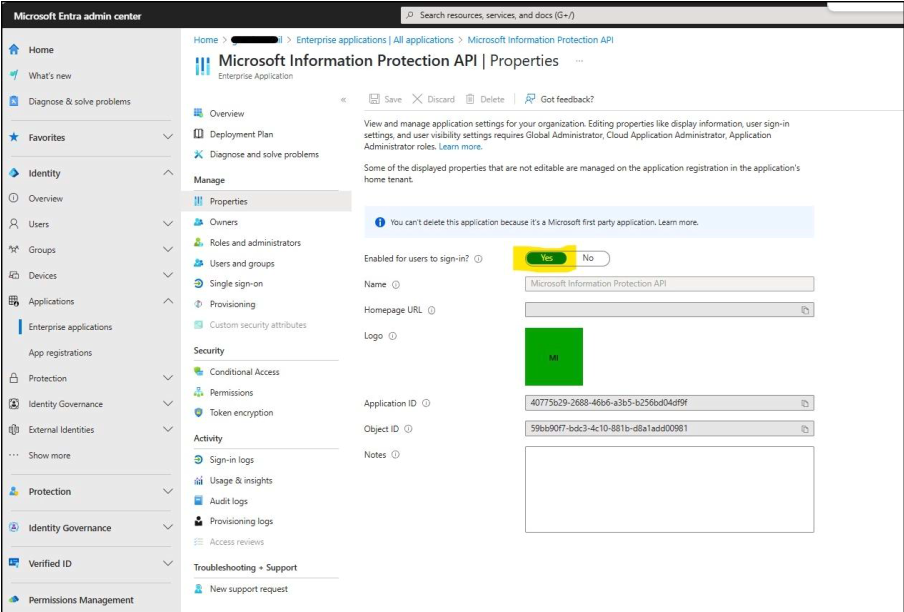Image resolution: width=904 pixels, height=612 pixels.
Task: Expand the External Identities chevron
Action: click(x=168, y=429)
